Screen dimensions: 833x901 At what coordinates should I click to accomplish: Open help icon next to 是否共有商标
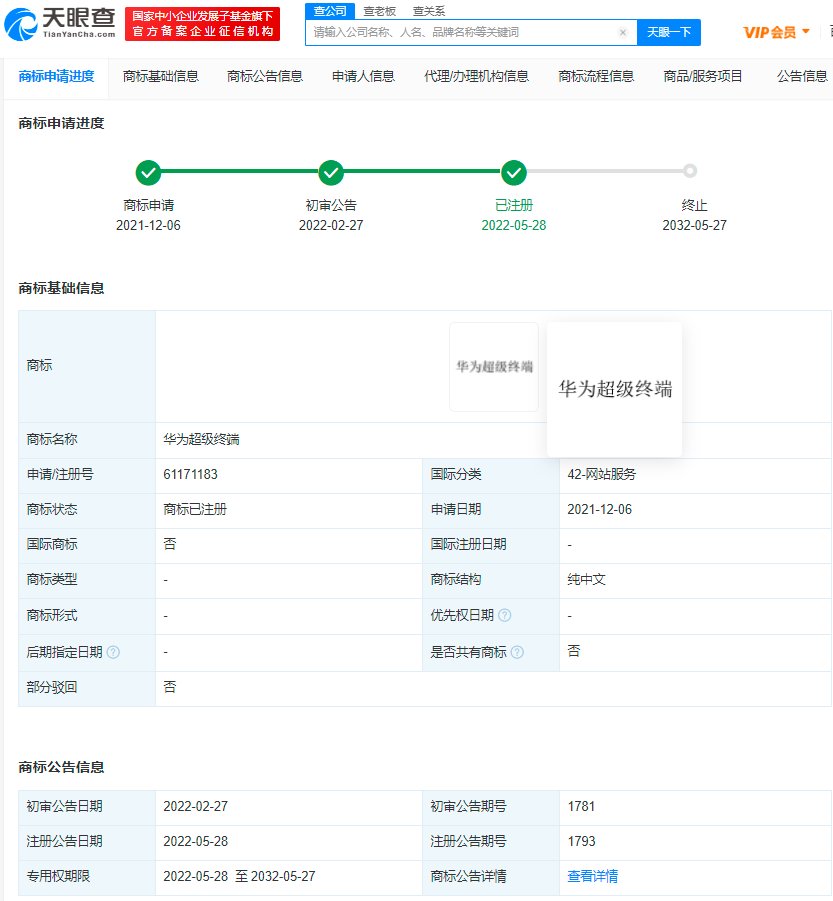(x=517, y=652)
